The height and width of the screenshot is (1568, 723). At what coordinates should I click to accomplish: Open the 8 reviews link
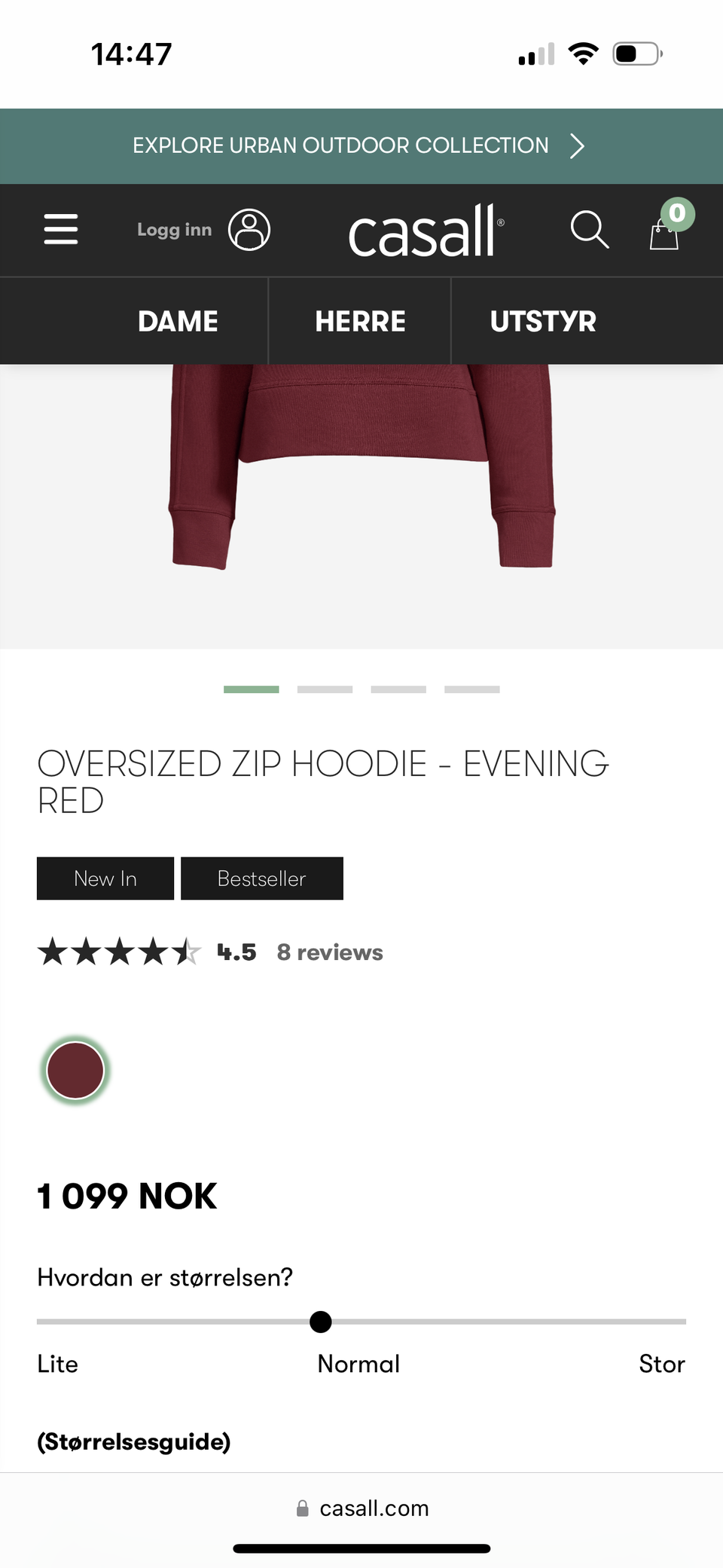pyautogui.click(x=330, y=952)
